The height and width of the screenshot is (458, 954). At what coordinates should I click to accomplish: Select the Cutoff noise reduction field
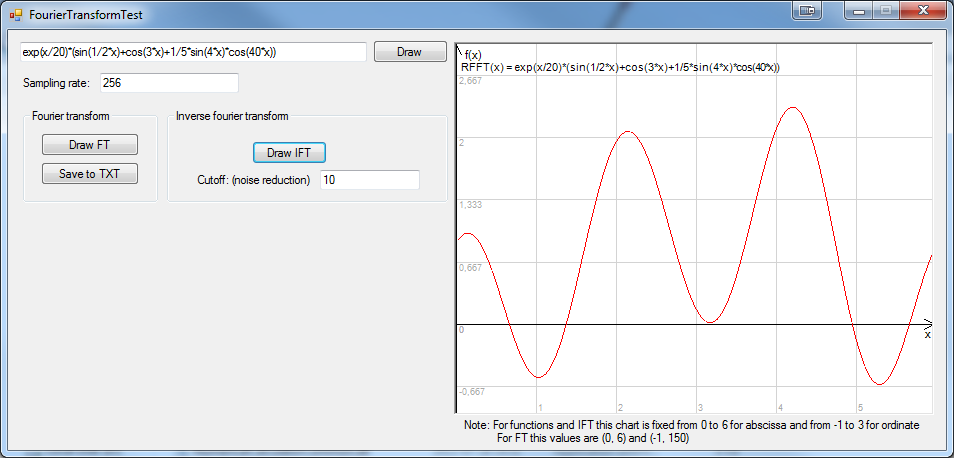click(x=369, y=180)
